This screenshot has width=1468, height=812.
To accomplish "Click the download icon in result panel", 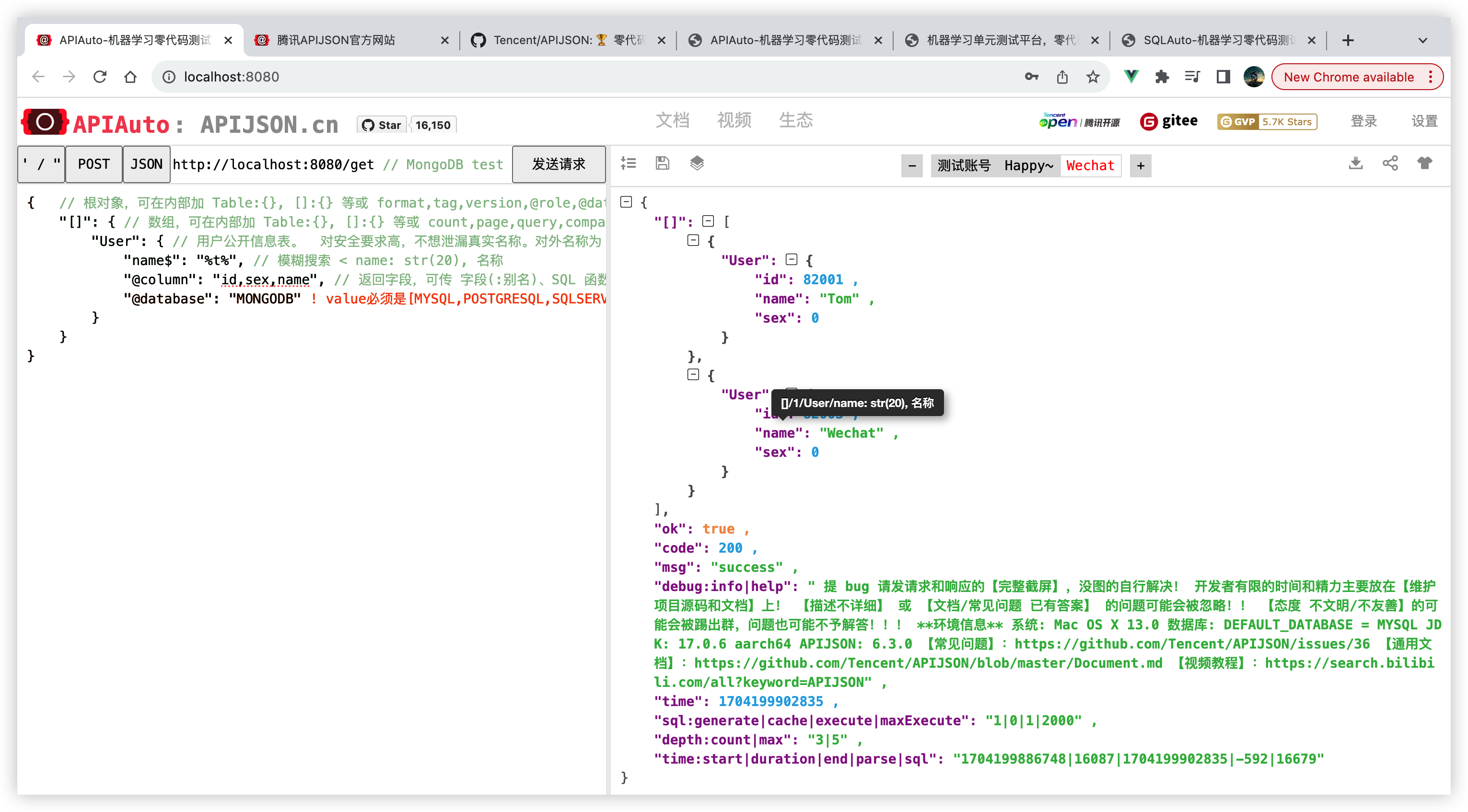I will click(x=1356, y=163).
